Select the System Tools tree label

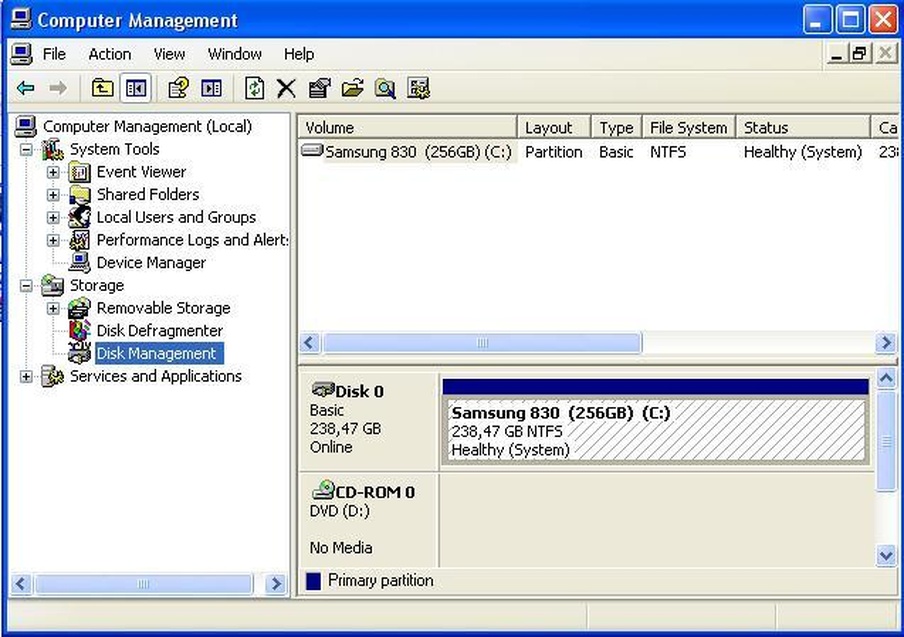coord(114,149)
